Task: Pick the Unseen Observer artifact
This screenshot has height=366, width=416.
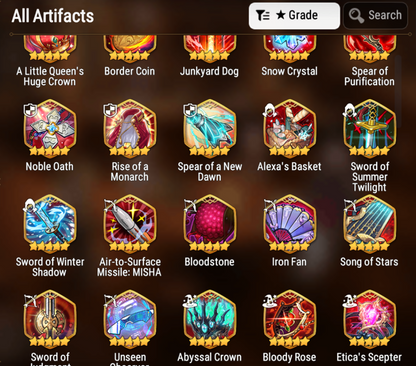Action: tap(130, 319)
